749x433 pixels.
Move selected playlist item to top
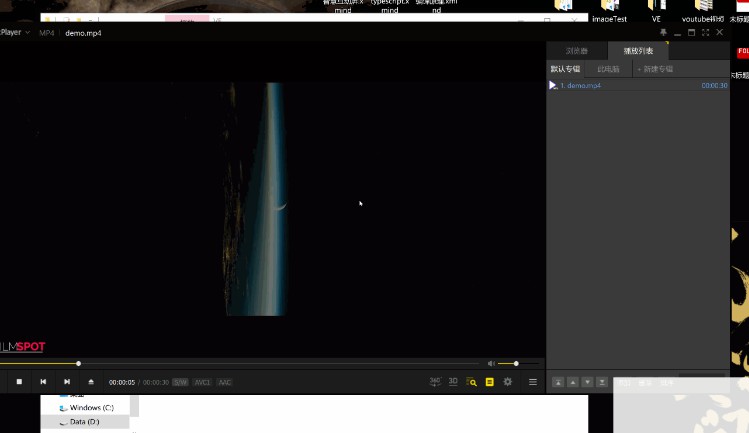pos(558,382)
